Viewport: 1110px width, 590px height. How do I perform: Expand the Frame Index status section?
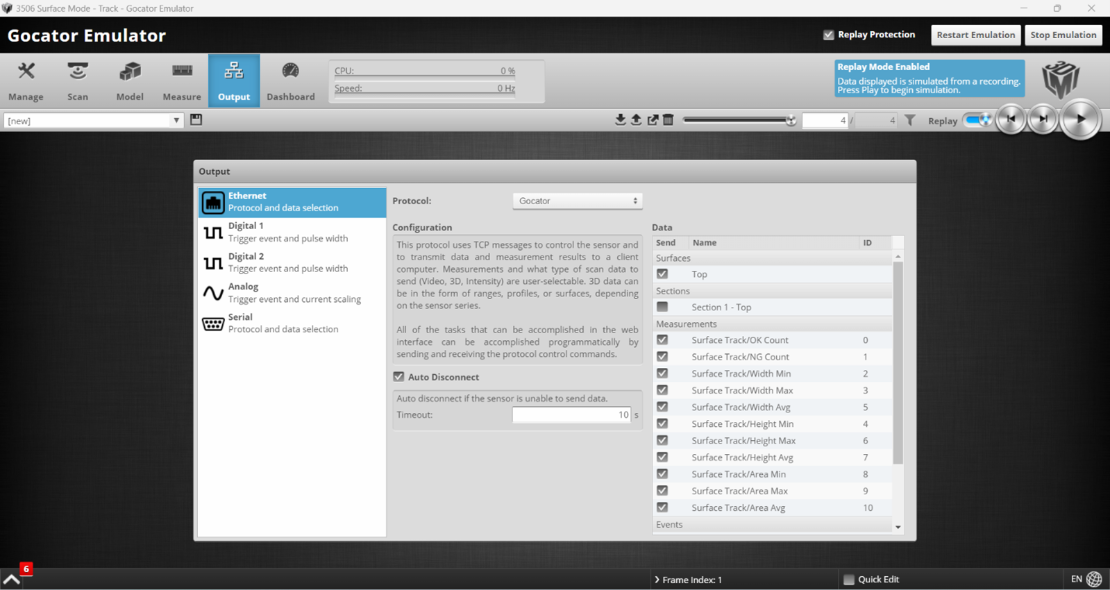point(688,580)
